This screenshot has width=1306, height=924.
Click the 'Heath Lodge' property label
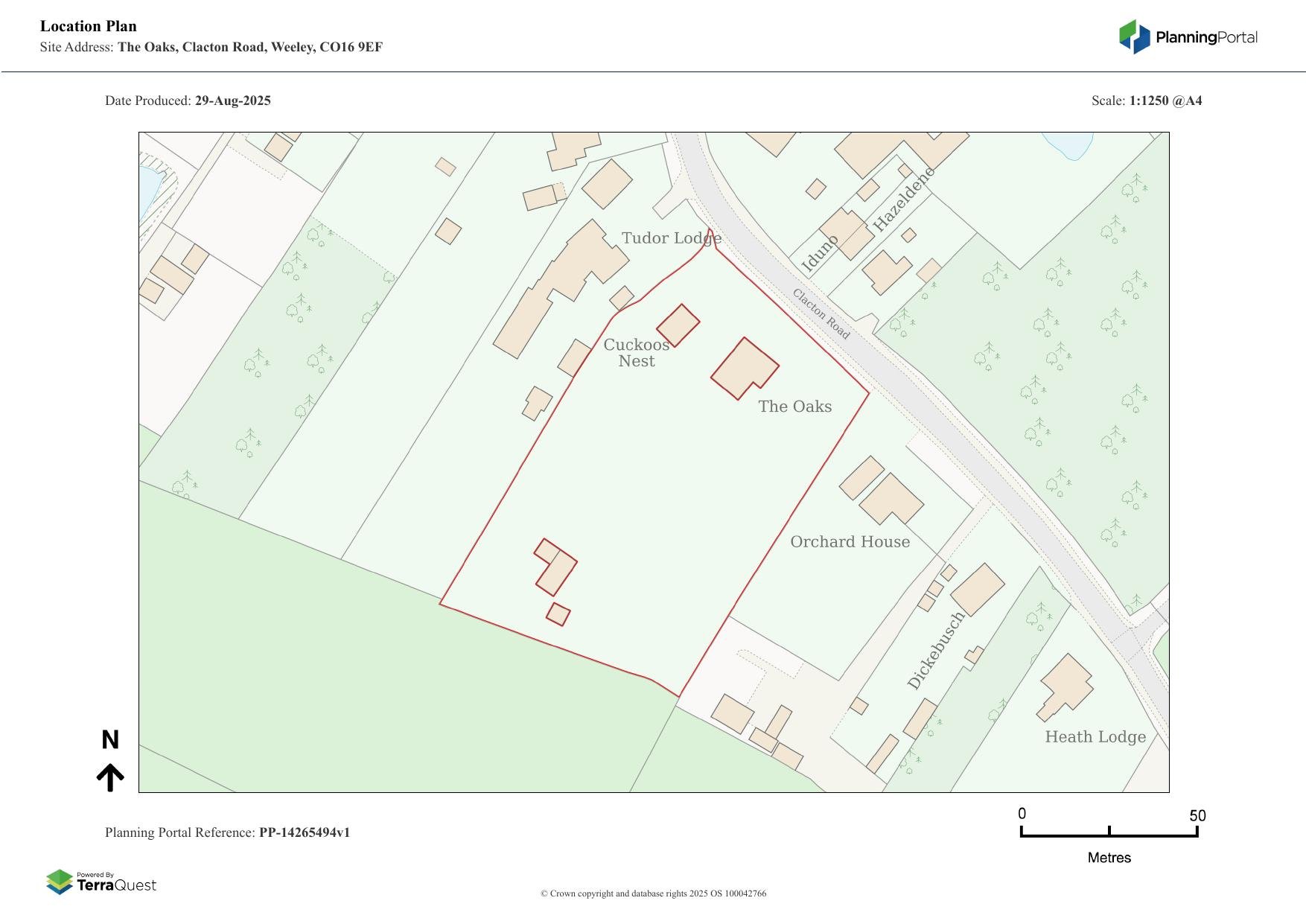tap(1095, 737)
